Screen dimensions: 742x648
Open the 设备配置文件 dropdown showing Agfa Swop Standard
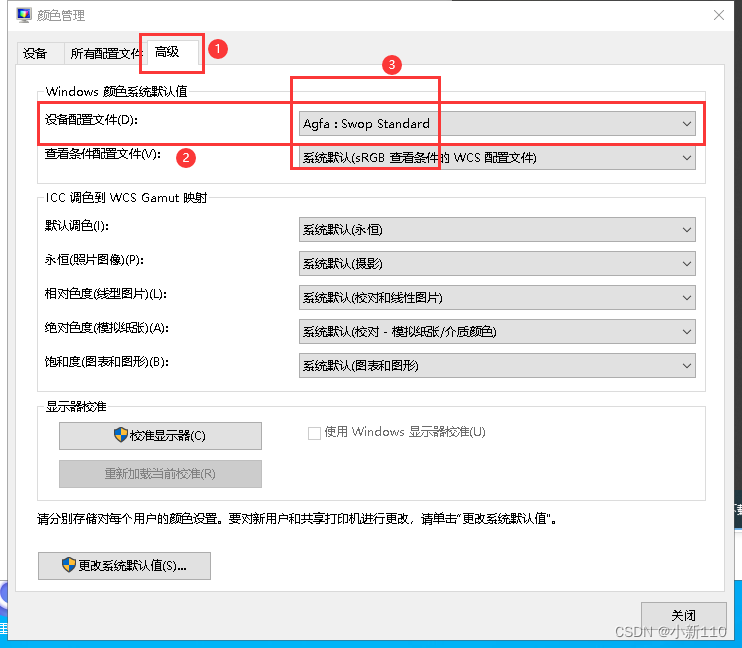coord(497,124)
